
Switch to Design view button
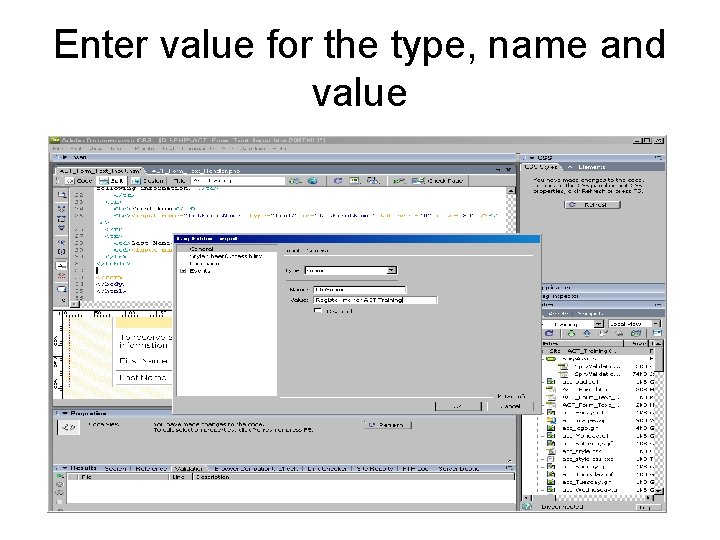coord(147,181)
